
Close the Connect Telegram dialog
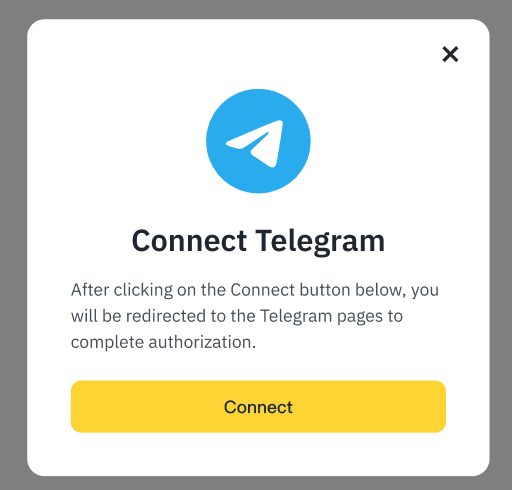pyautogui.click(x=450, y=54)
